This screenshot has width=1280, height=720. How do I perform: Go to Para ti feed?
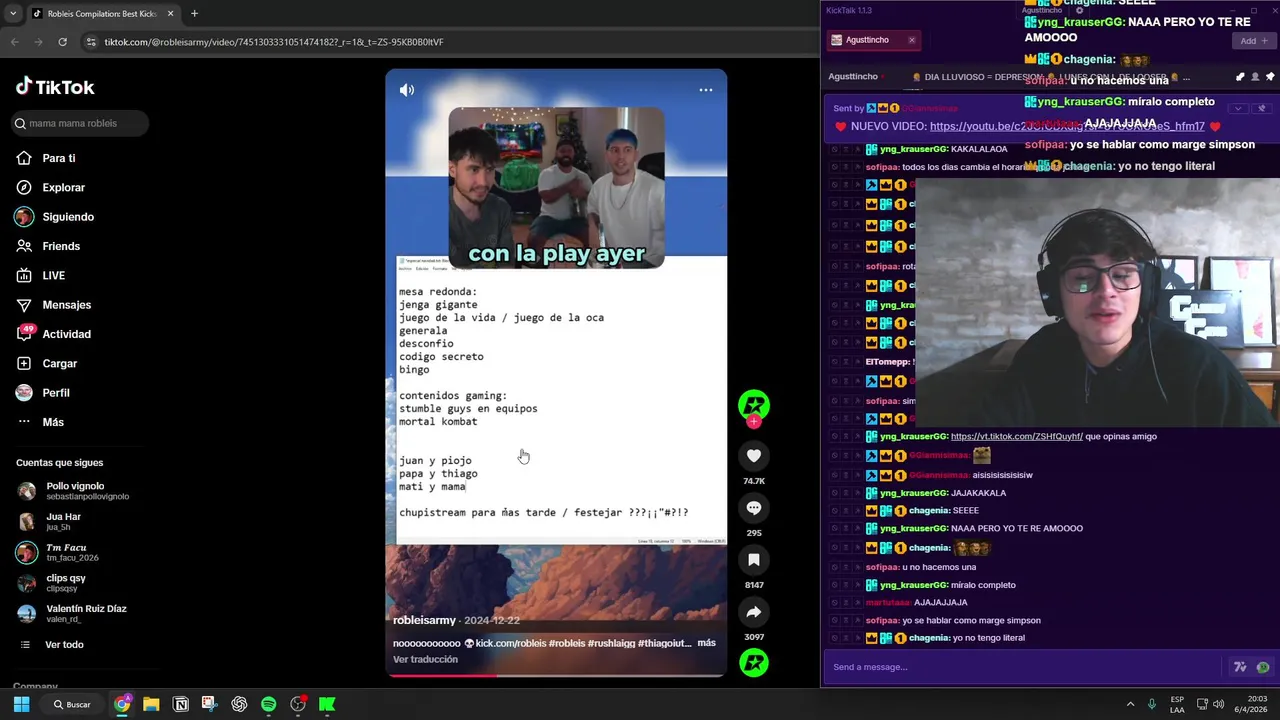pyautogui.click(x=46, y=158)
